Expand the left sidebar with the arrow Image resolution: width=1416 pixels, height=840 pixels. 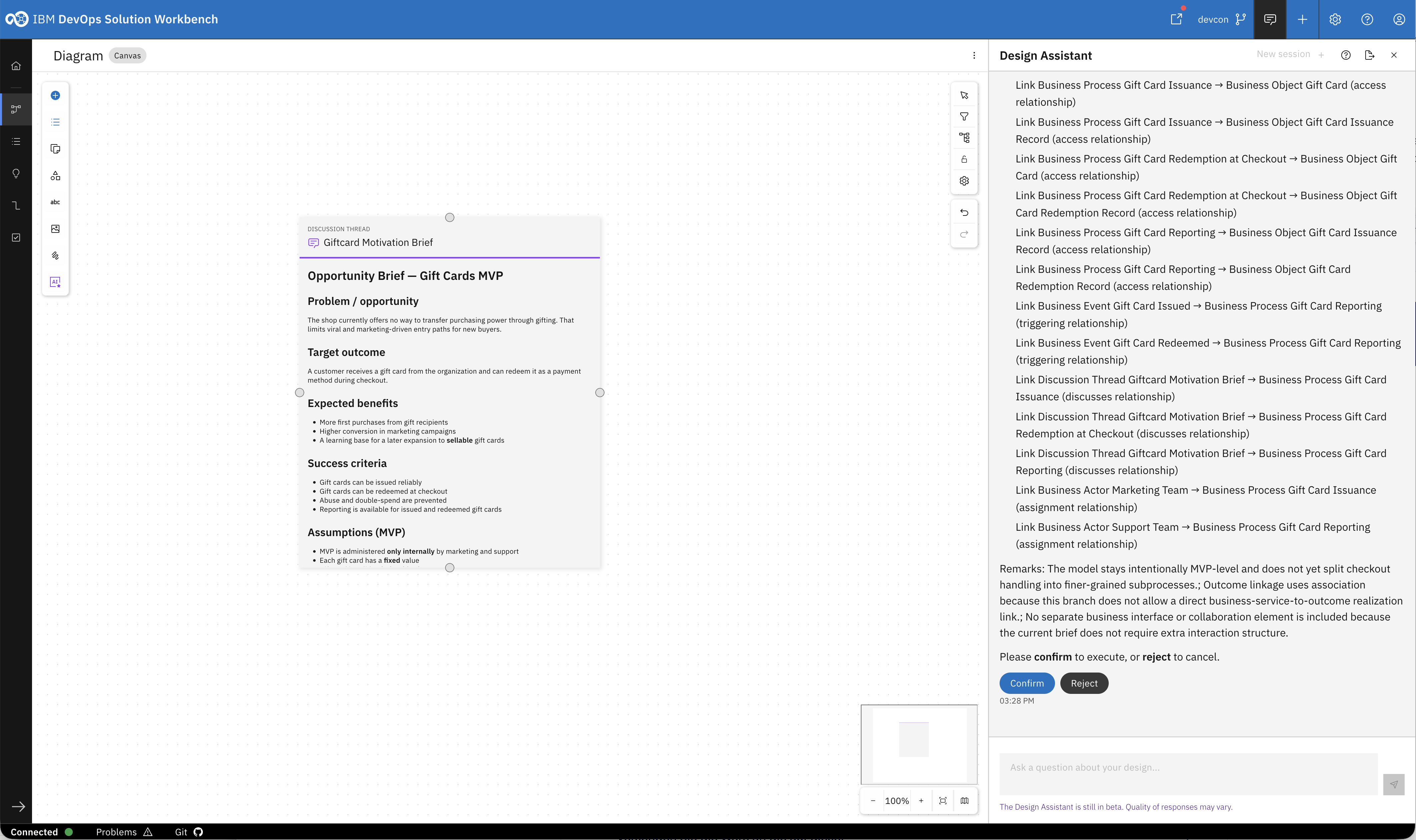(18, 807)
